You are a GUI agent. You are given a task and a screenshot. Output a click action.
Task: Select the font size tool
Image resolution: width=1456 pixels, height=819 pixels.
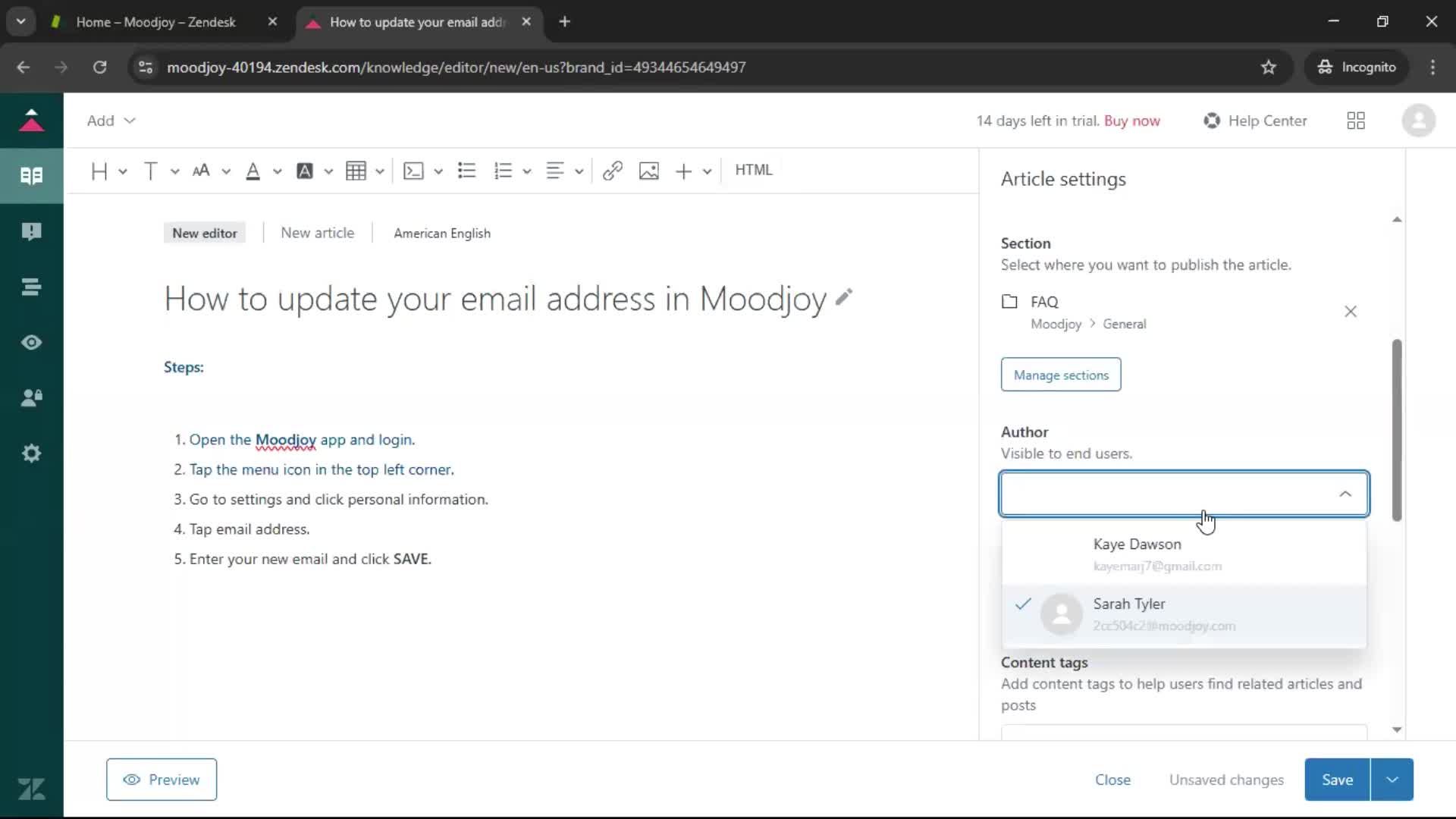pos(201,171)
